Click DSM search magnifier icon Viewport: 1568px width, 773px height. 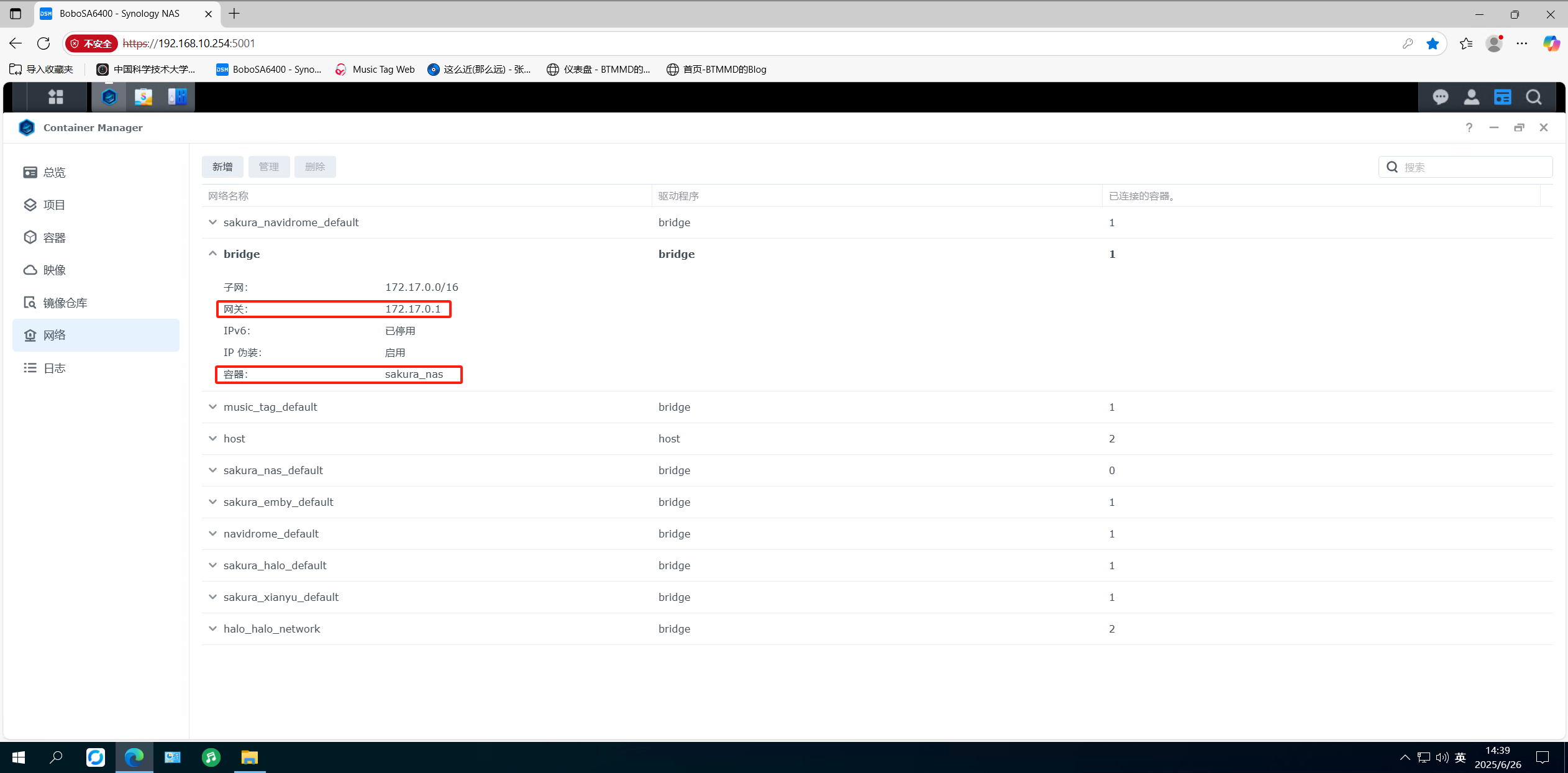point(1533,97)
